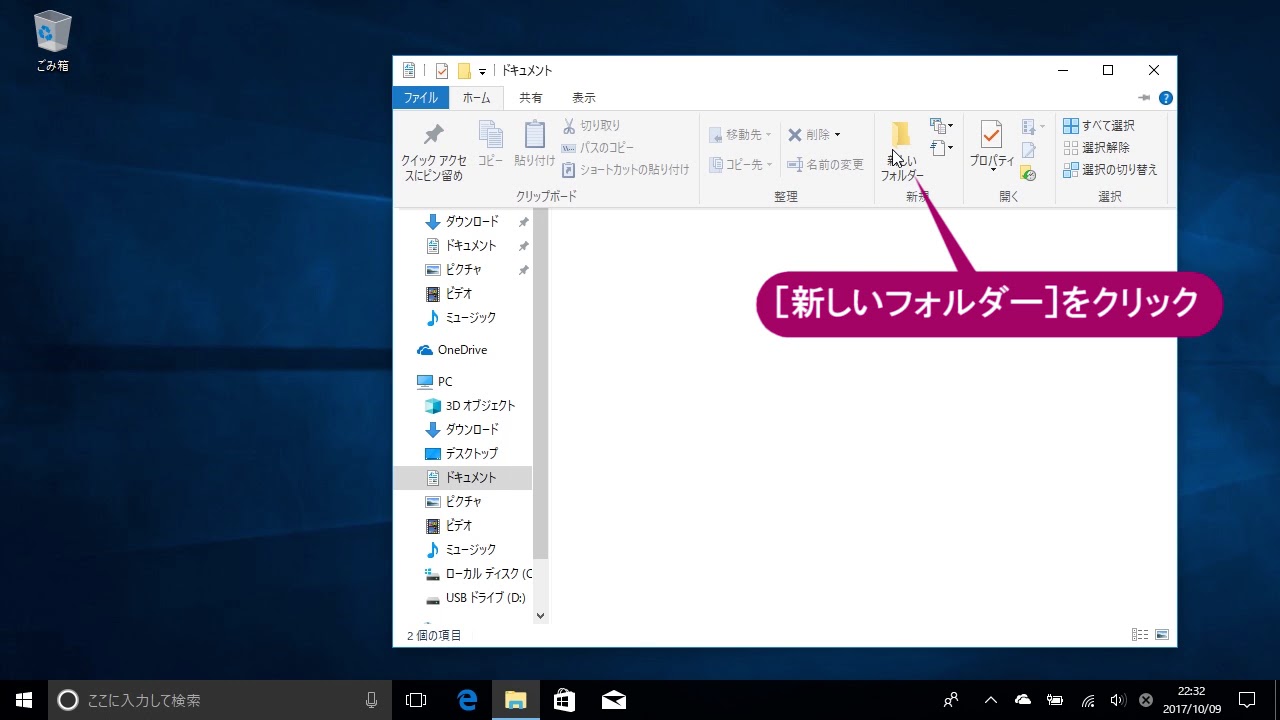Click the Open dropdown icon beside Properties
The width and height of the screenshot is (1280, 720).
click(x=1033, y=127)
